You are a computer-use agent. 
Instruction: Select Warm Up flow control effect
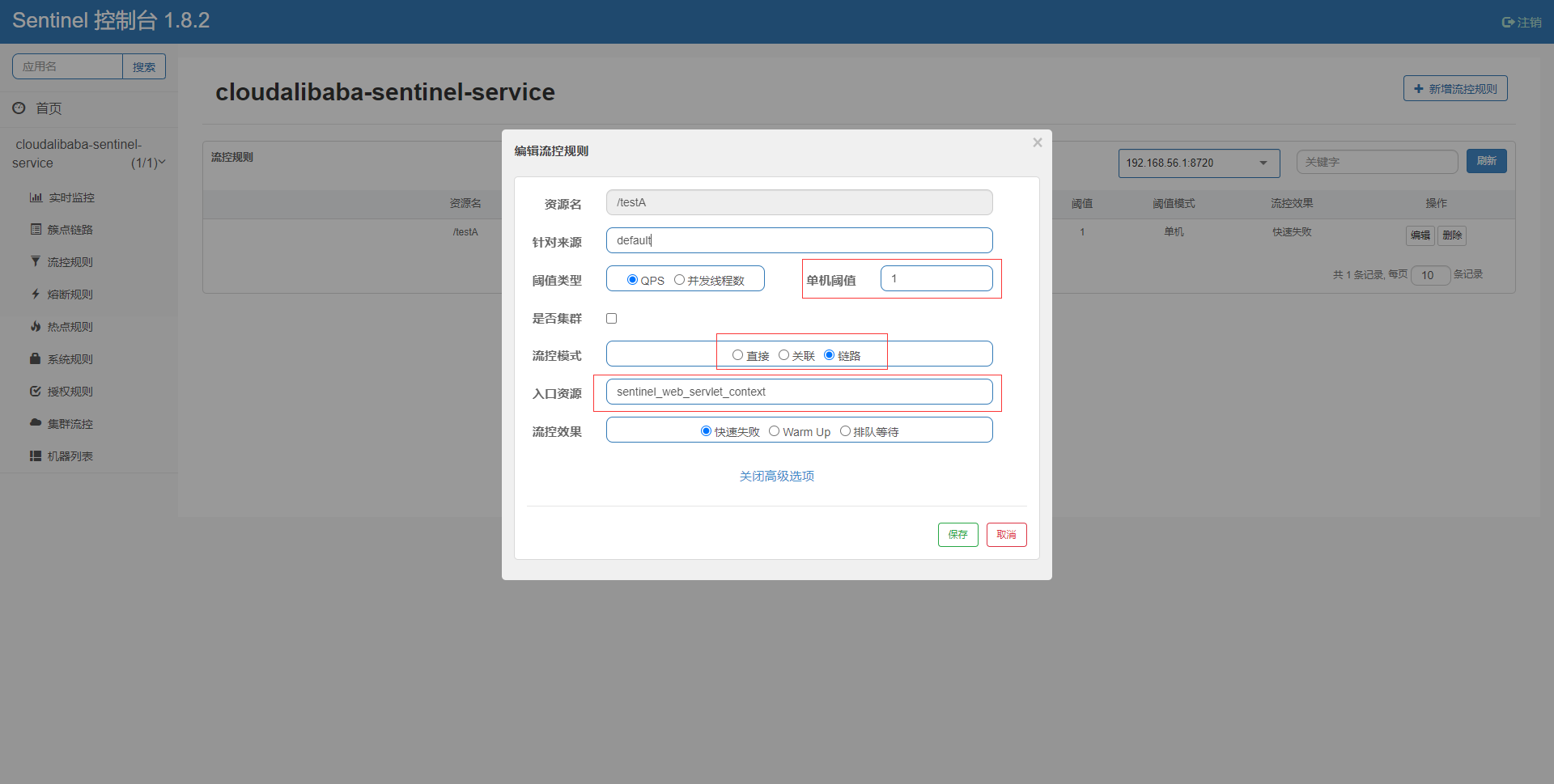pos(775,431)
